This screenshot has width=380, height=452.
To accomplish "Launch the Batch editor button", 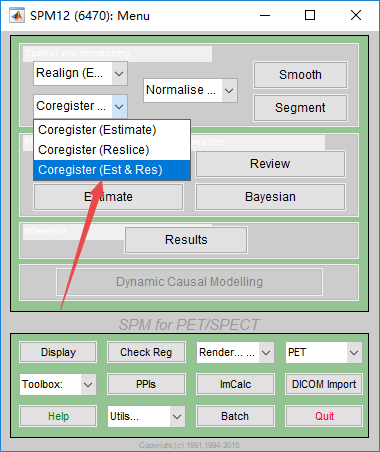I will (x=235, y=416).
